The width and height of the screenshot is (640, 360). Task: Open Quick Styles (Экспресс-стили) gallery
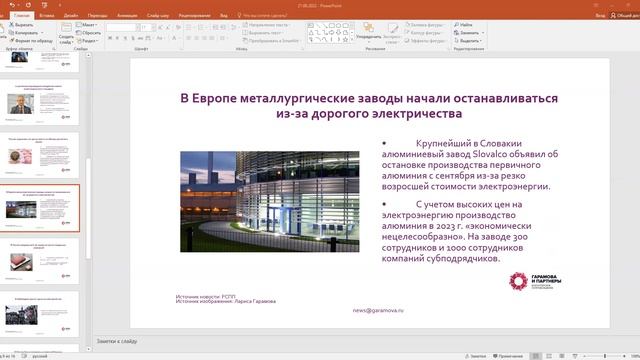(392, 33)
